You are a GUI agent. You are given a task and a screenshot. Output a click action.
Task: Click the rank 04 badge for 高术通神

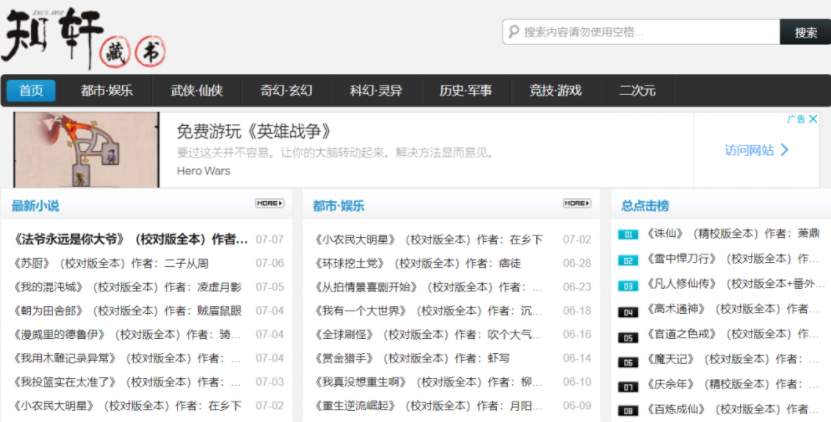point(628,312)
